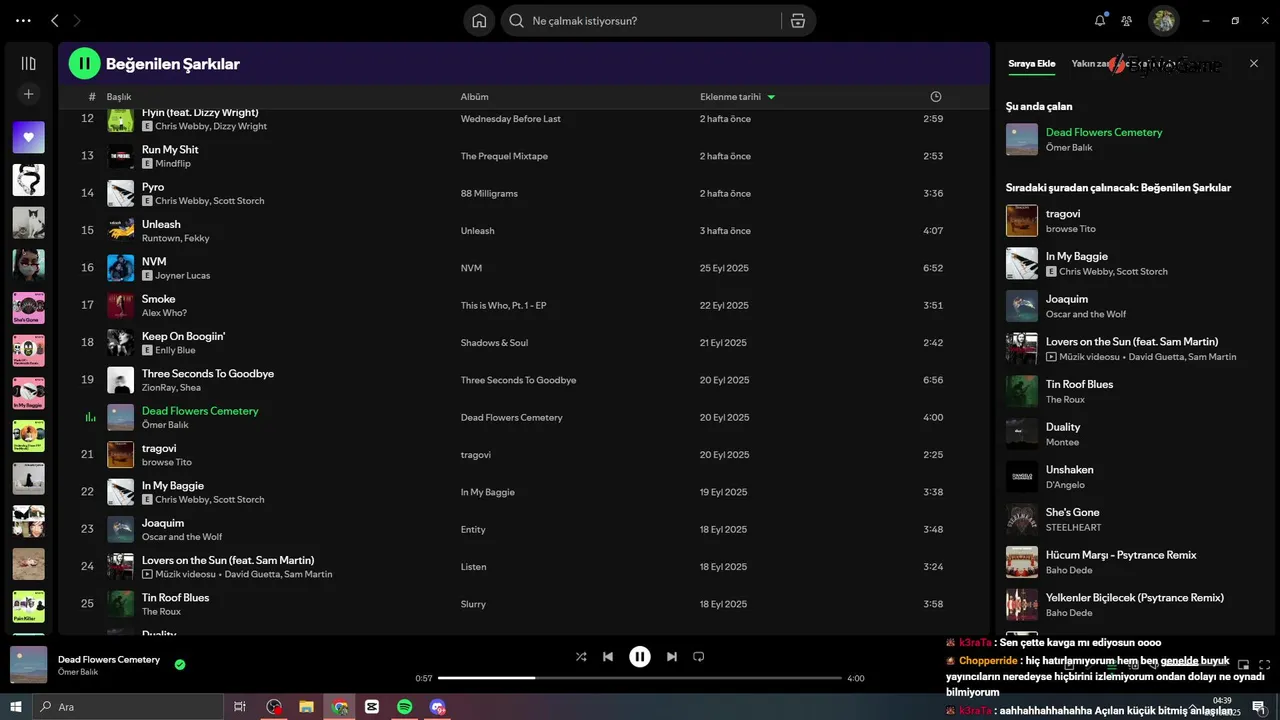Open Dead Flowers Cemetery in the now playing queue
Image resolution: width=1280 pixels, height=720 pixels.
(x=1104, y=132)
